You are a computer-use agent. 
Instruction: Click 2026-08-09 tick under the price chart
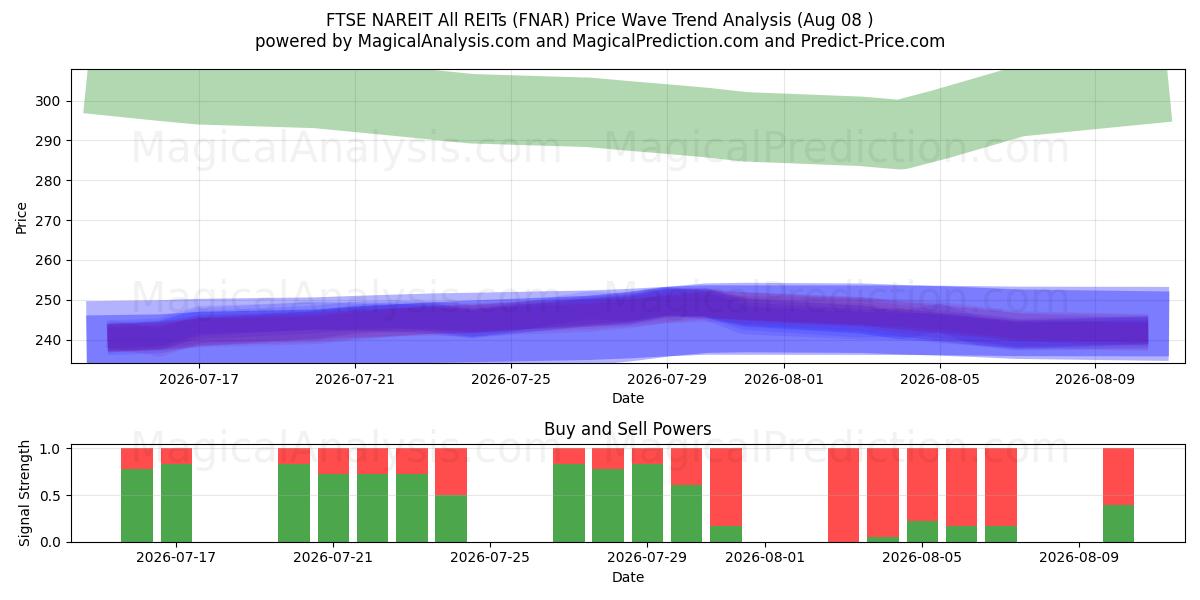pyautogui.click(x=1096, y=379)
